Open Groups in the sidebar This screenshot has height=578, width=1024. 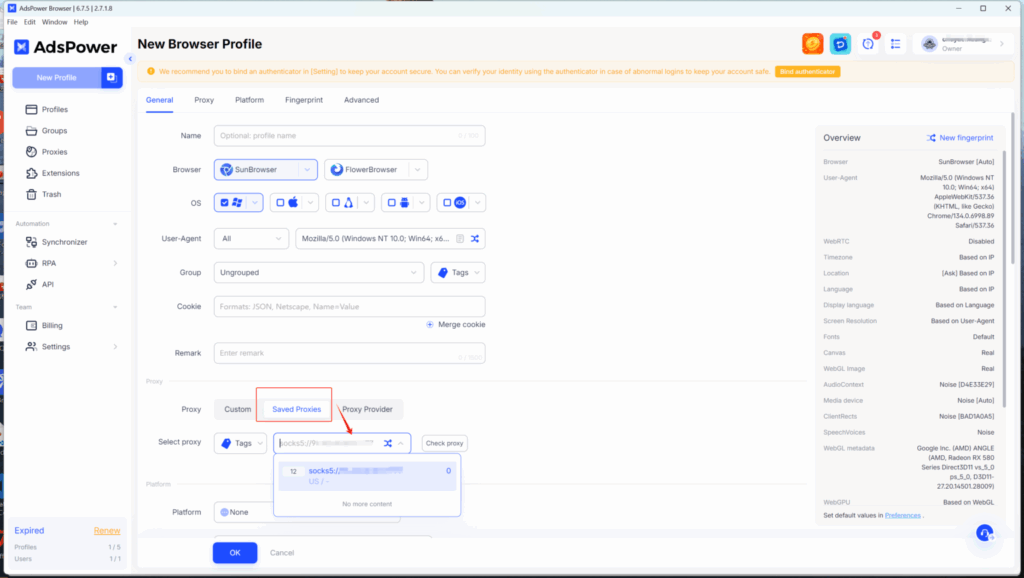click(54, 131)
